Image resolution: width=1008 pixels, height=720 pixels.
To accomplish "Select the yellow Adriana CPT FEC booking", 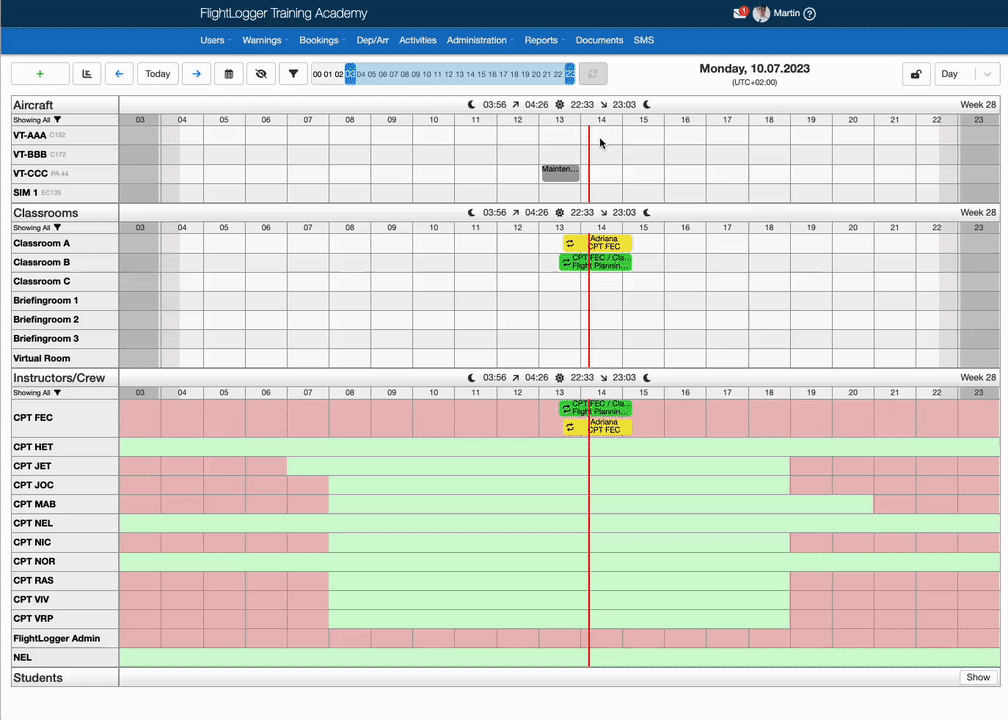I will [600, 243].
